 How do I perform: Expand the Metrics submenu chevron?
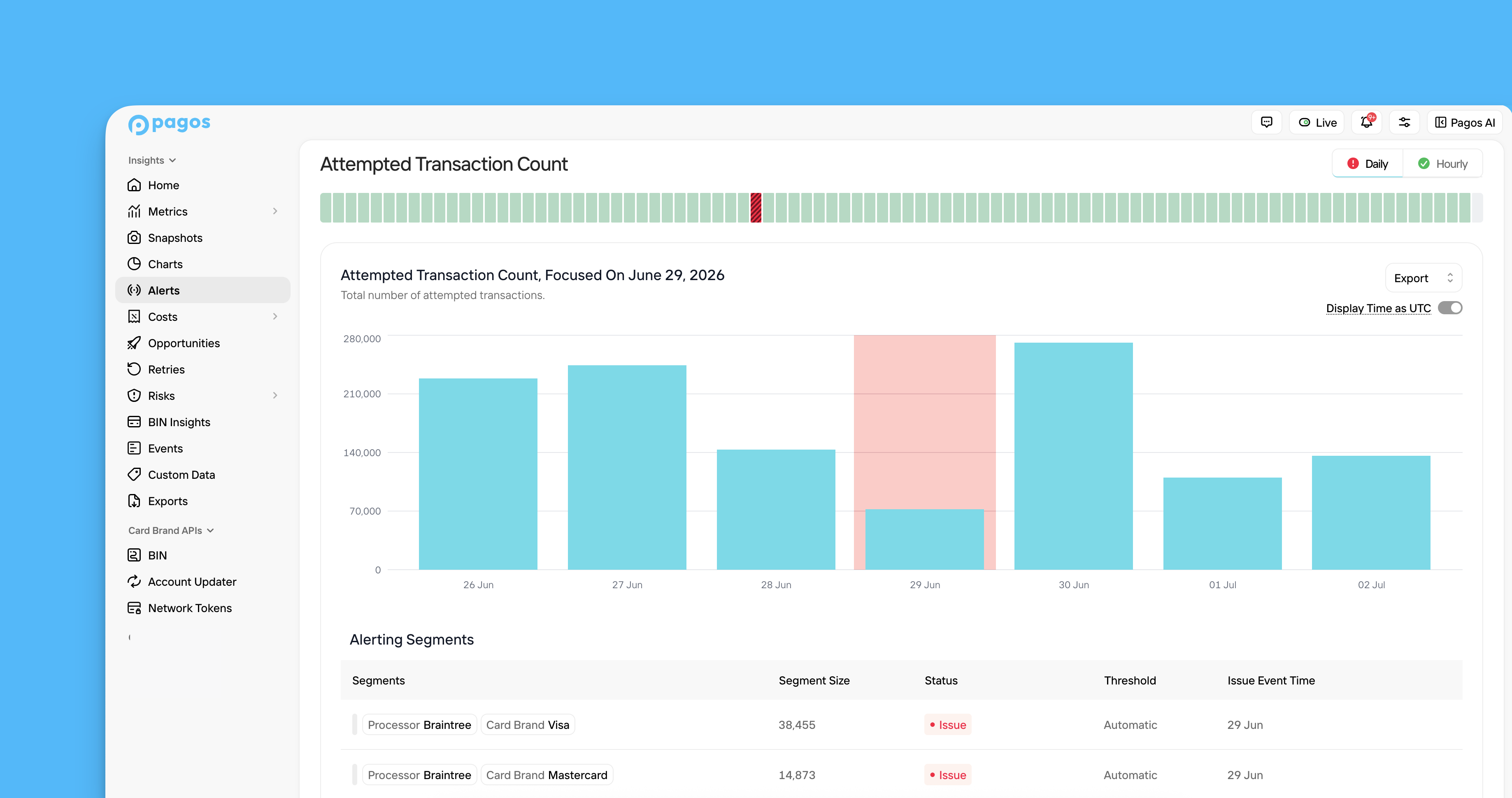coord(274,211)
